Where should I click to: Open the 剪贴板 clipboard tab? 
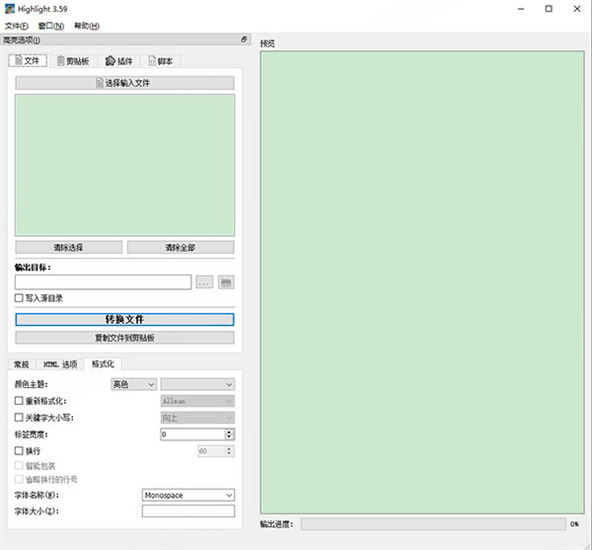(74, 61)
